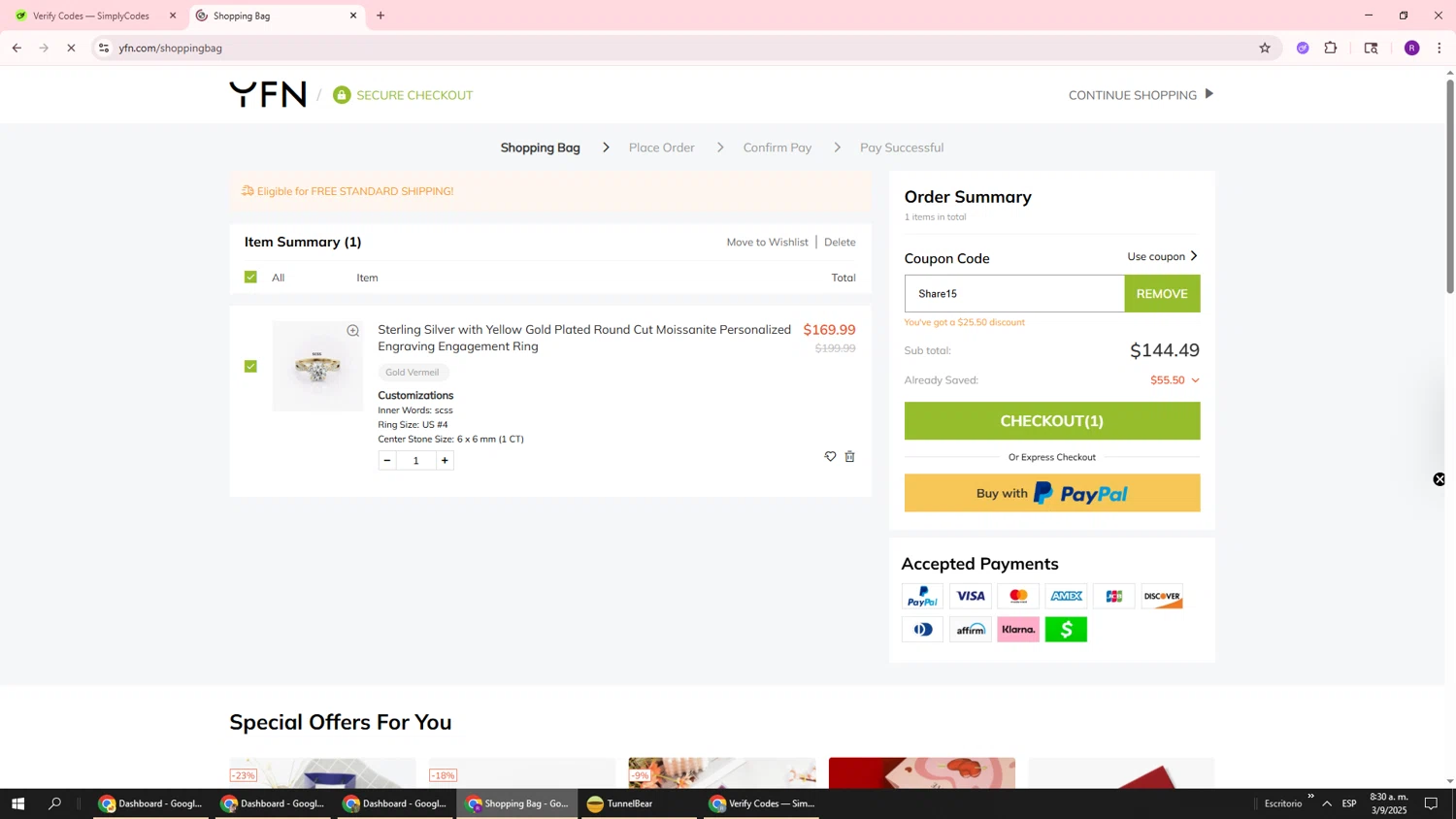Open Windows Start menu

[x=17, y=803]
